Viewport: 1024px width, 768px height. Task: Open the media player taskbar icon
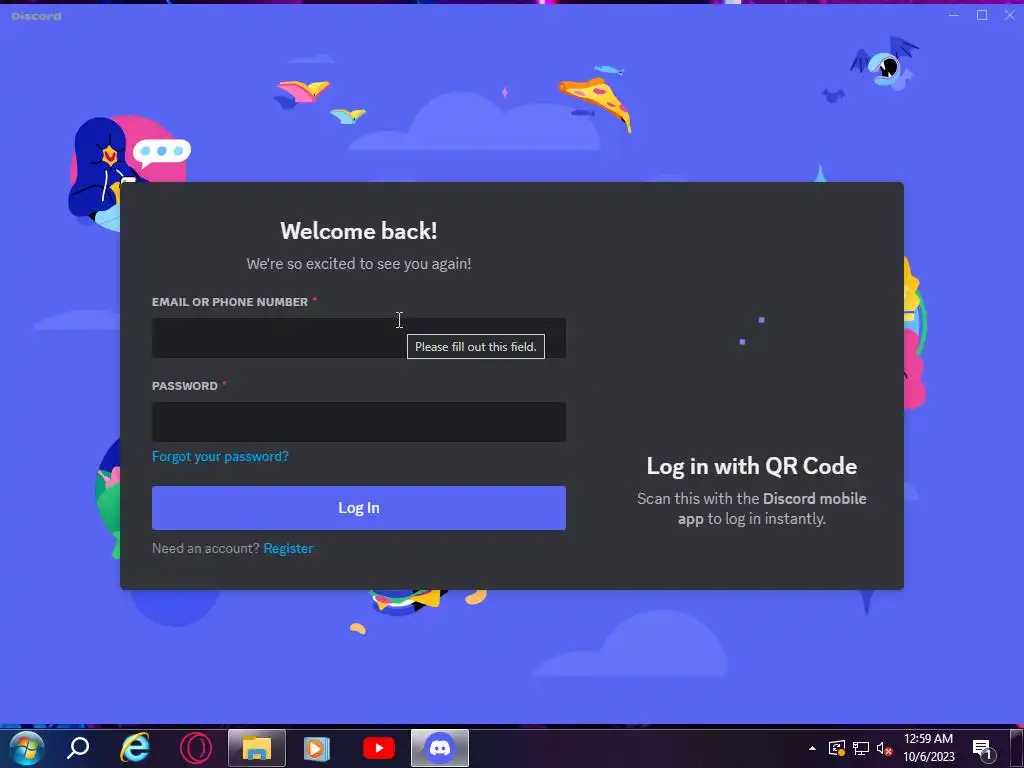point(317,748)
